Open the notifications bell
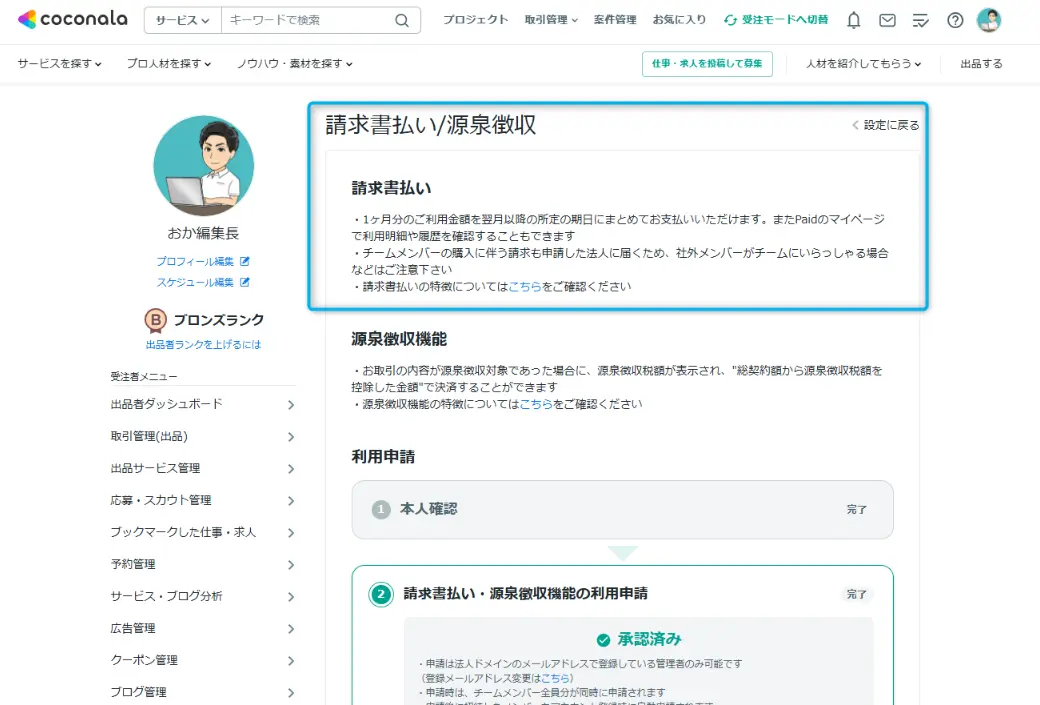 coord(854,21)
